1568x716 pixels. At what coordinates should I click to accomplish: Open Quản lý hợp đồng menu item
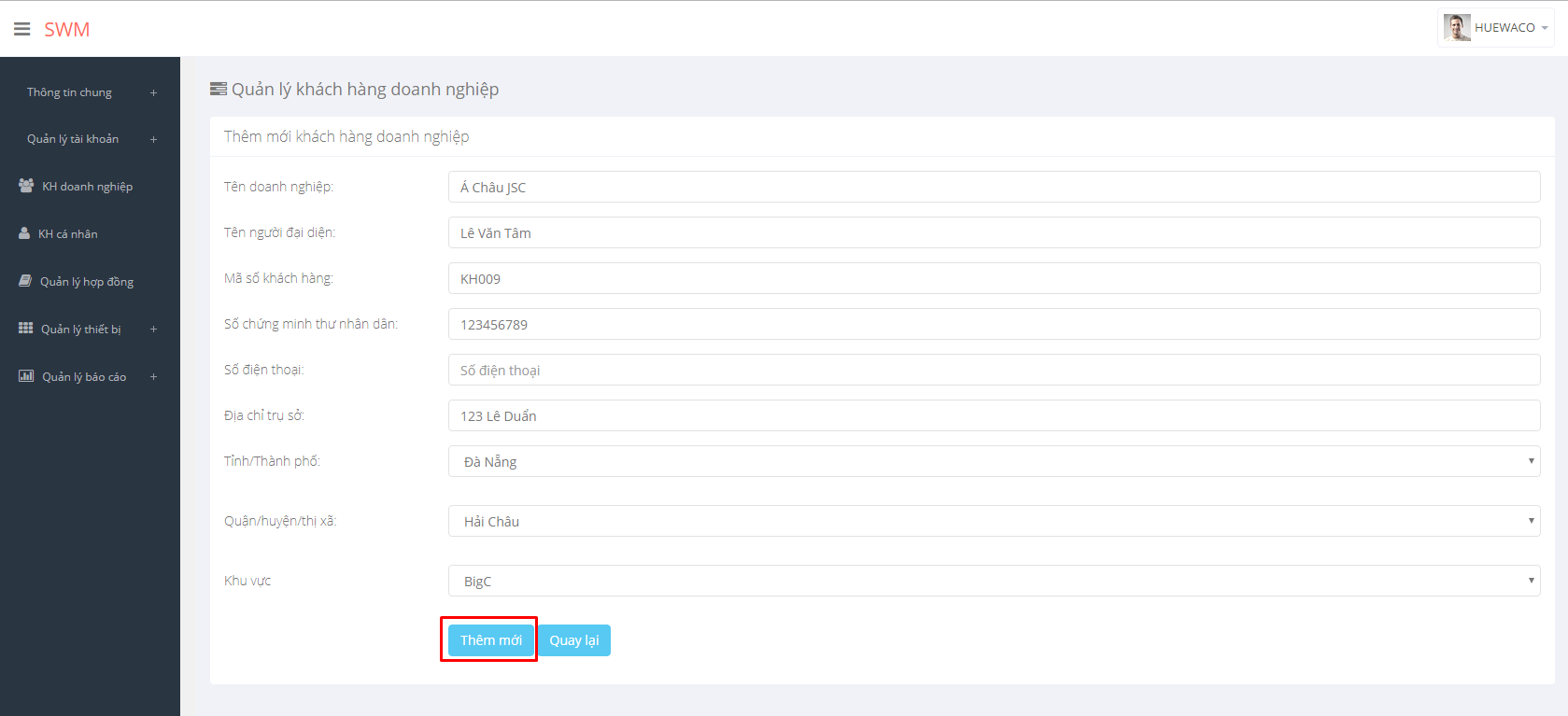point(87,282)
